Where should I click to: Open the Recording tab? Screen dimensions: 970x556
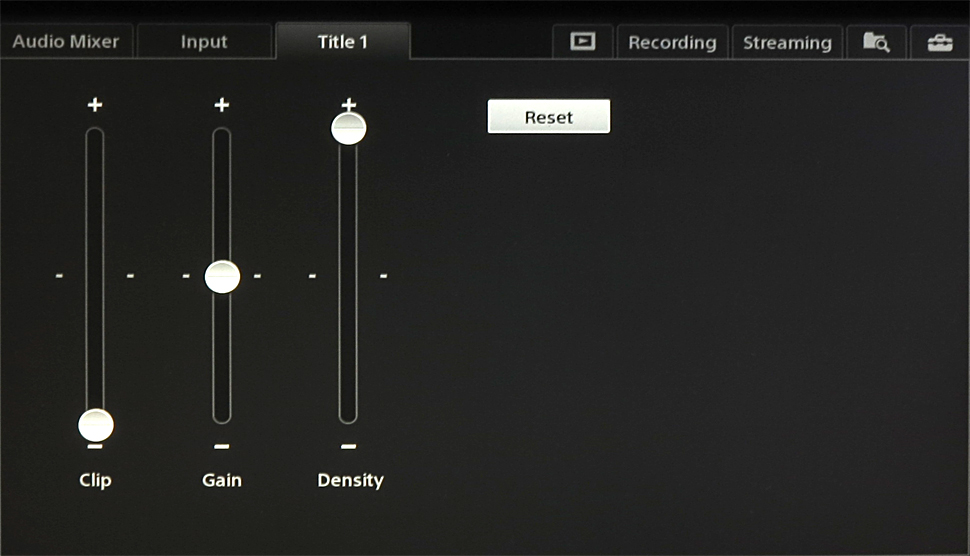pos(672,43)
